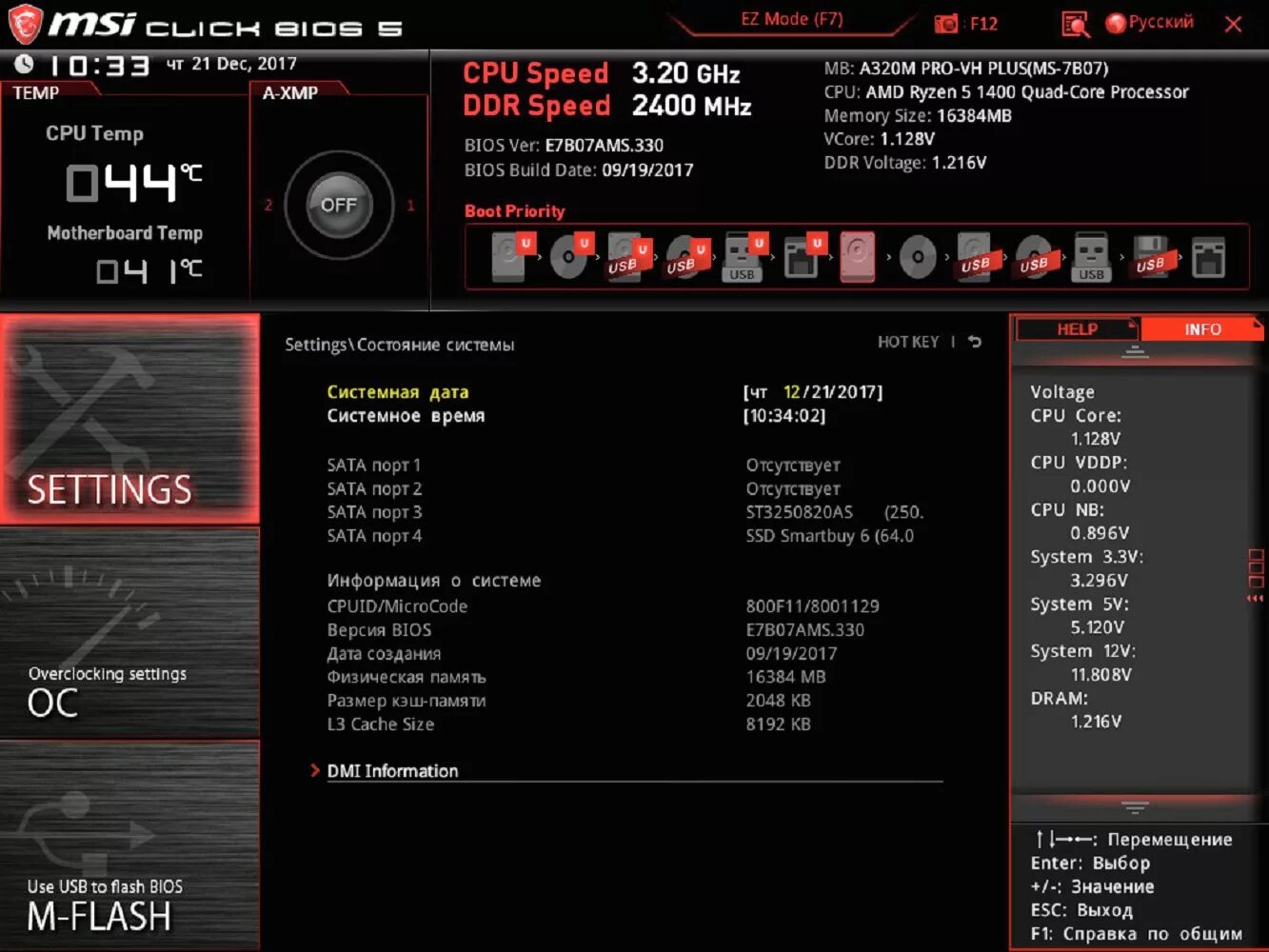Click the CPU Temp 044°C readout
Screen dimensions: 1269x952
(x=133, y=182)
